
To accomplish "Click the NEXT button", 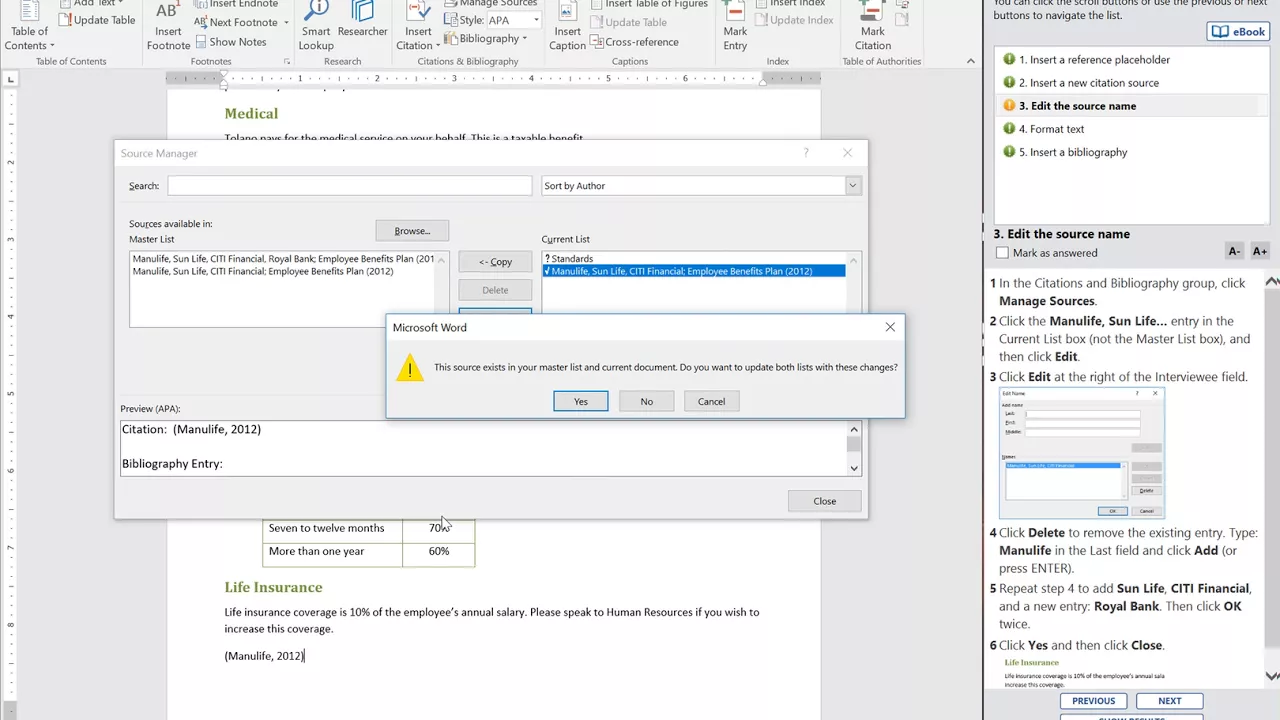I will (1169, 701).
